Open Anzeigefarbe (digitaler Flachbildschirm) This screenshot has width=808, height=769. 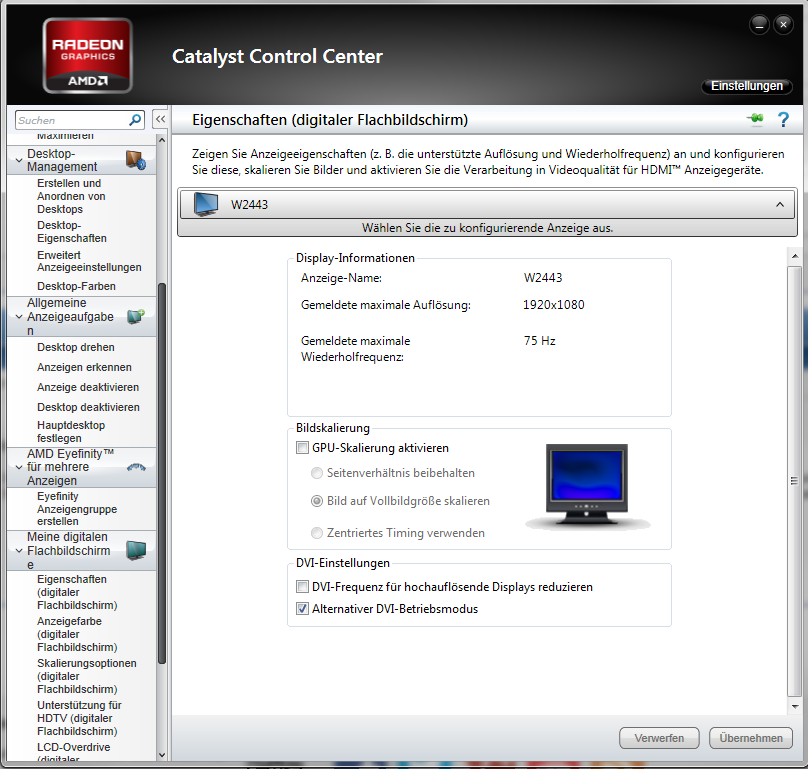pyautogui.click(x=77, y=634)
